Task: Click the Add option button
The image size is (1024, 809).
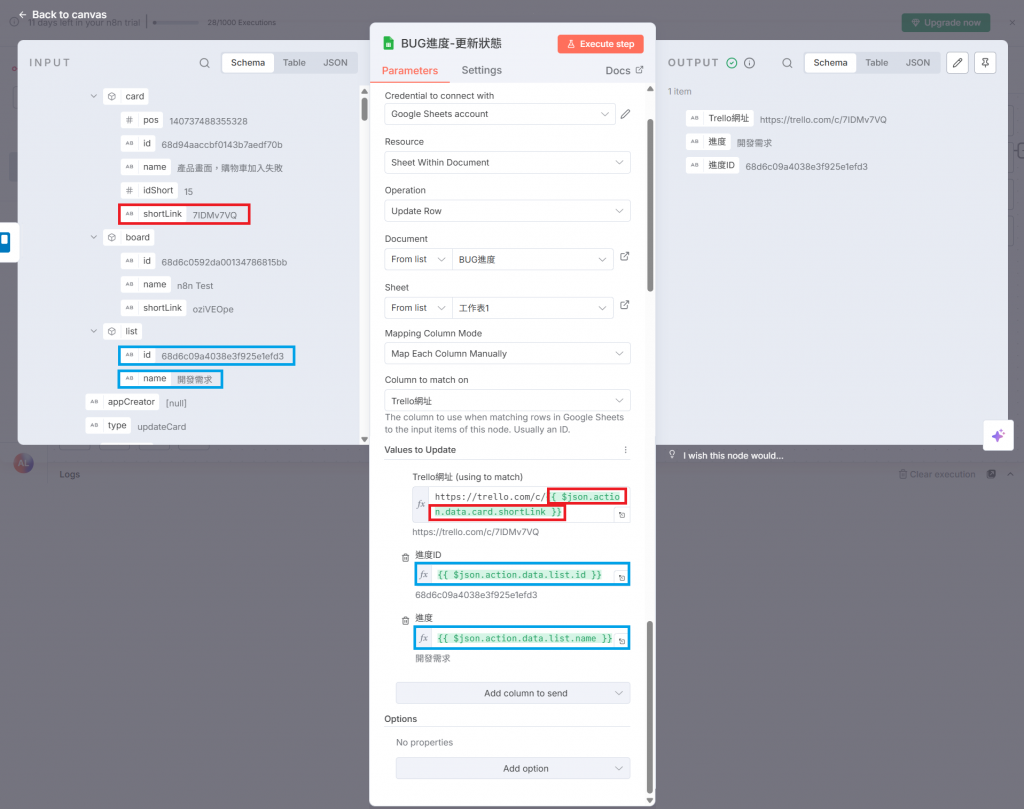Action: (x=513, y=769)
